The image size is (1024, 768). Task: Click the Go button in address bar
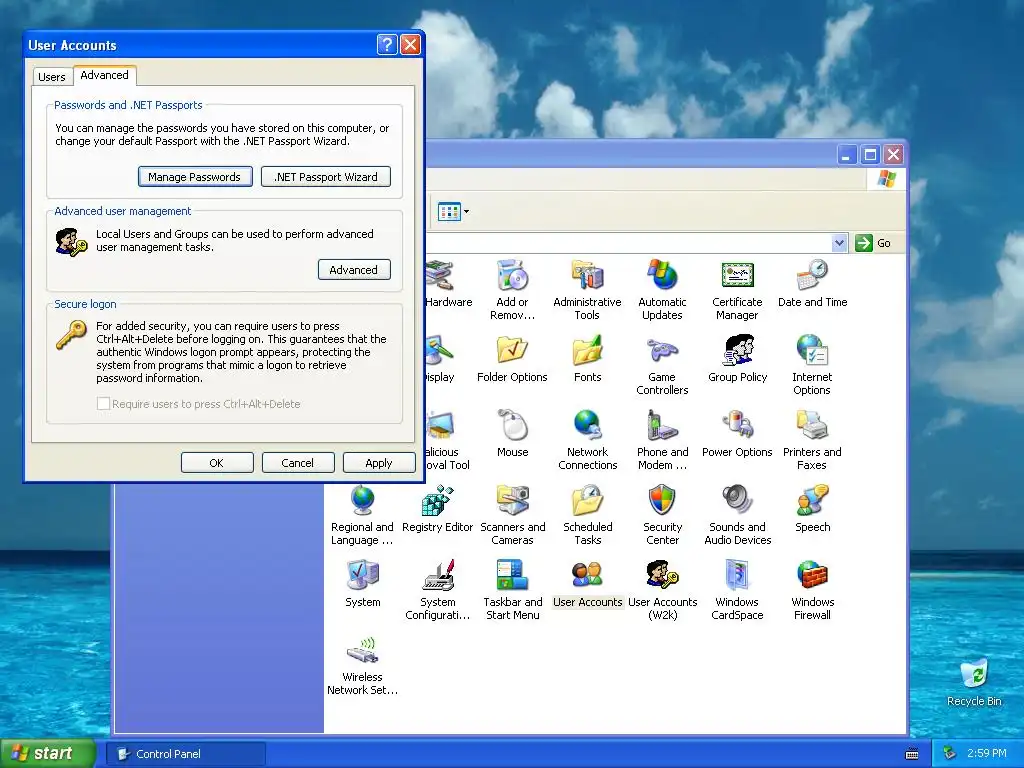pyautogui.click(x=873, y=243)
